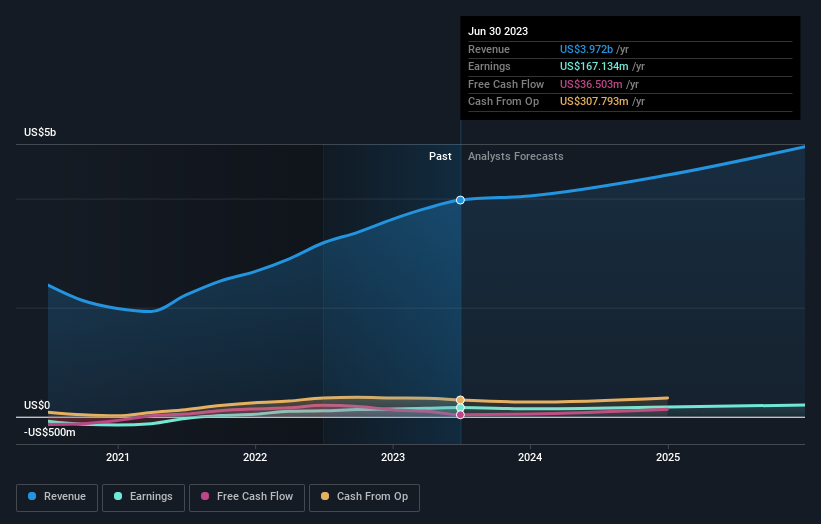Toggle the Cash From Op legend button
This screenshot has height=524, width=821.
click(x=364, y=497)
